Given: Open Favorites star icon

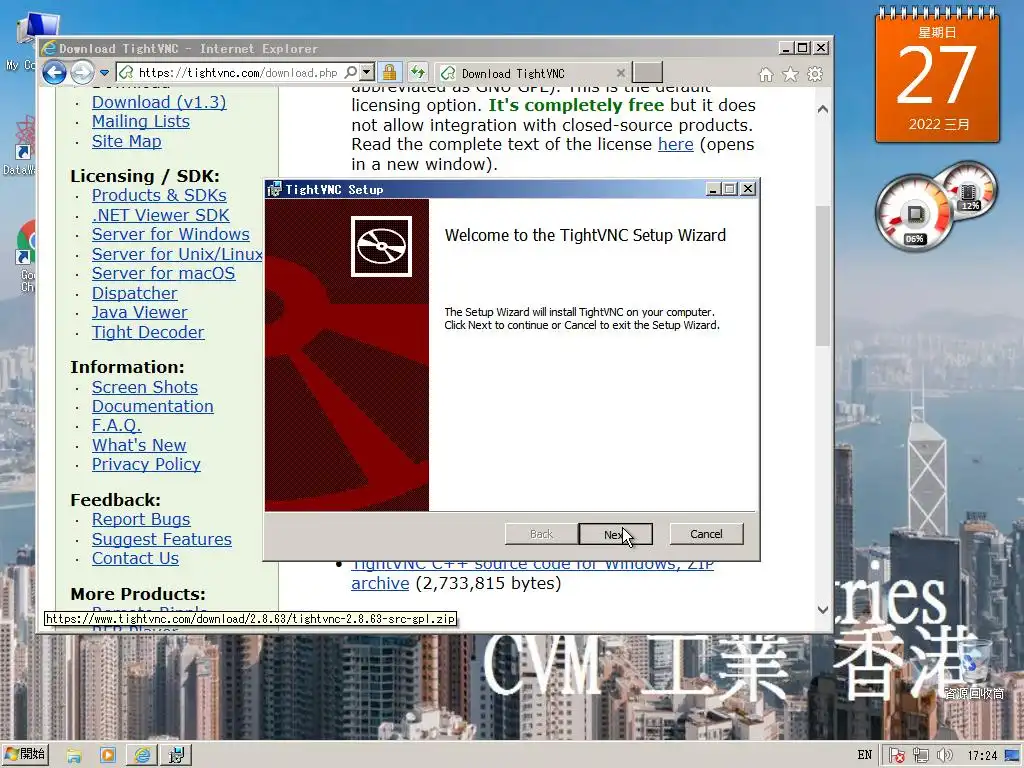Looking at the screenshot, I should click(790, 74).
